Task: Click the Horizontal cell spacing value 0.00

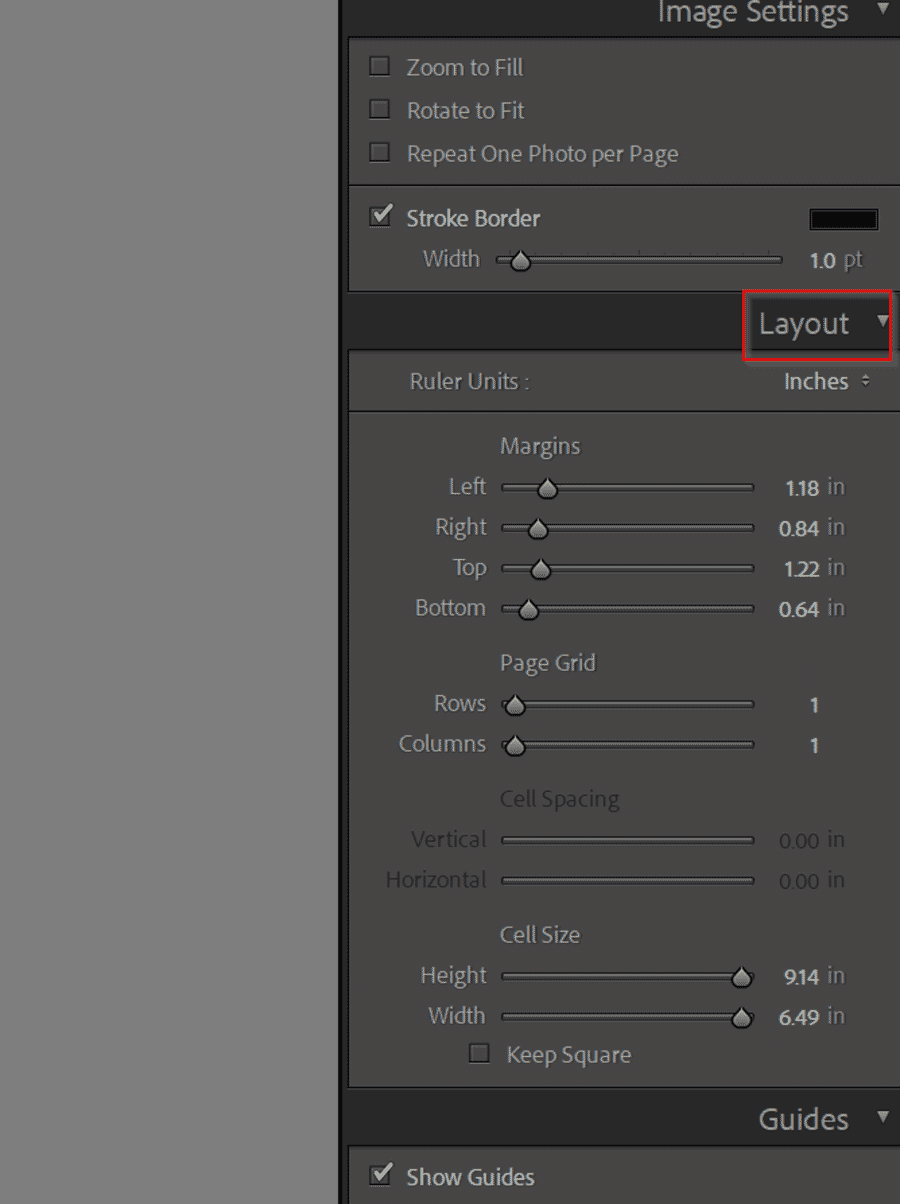Action: 799,881
